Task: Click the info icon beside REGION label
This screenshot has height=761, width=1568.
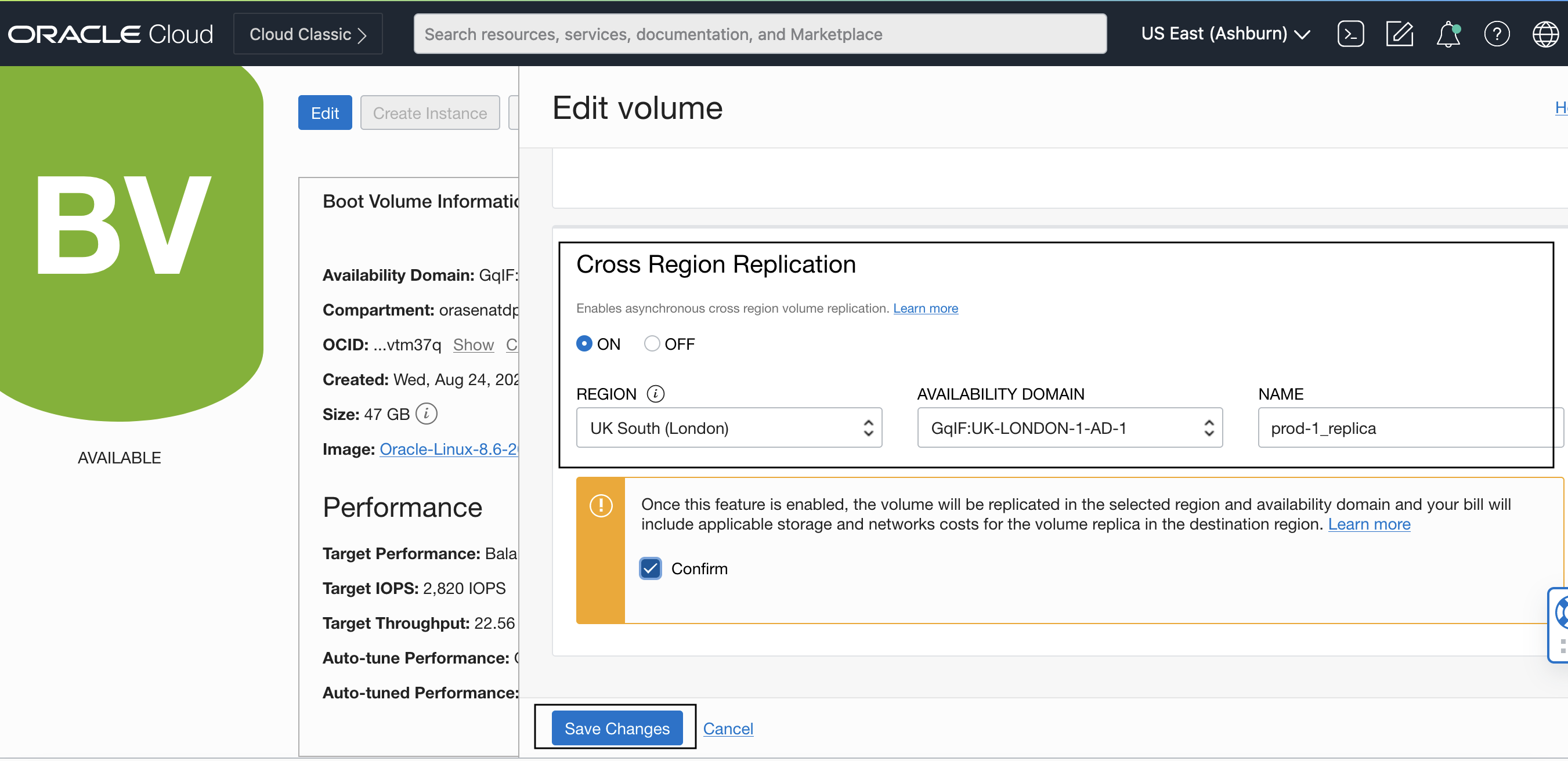Action: 655,394
